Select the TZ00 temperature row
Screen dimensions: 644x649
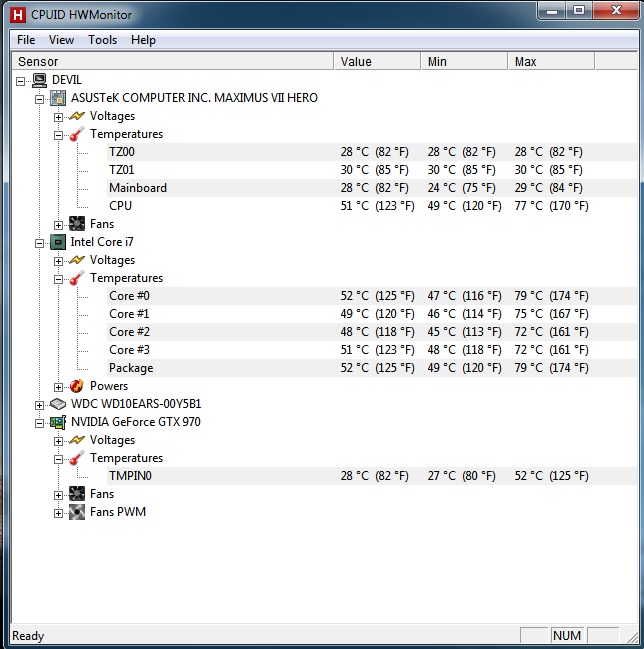(371, 152)
